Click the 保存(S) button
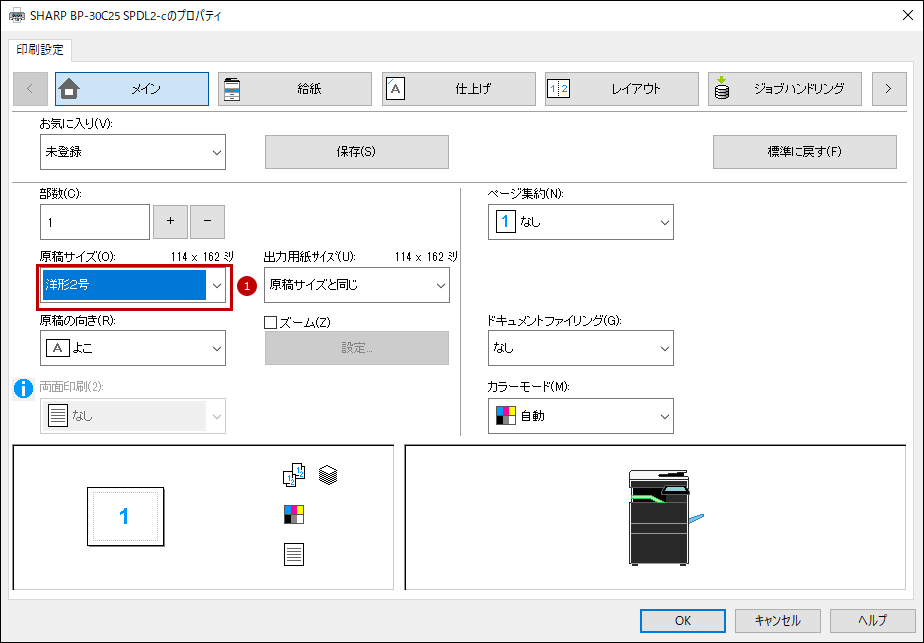The width and height of the screenshot is (924, 643). 357,152
